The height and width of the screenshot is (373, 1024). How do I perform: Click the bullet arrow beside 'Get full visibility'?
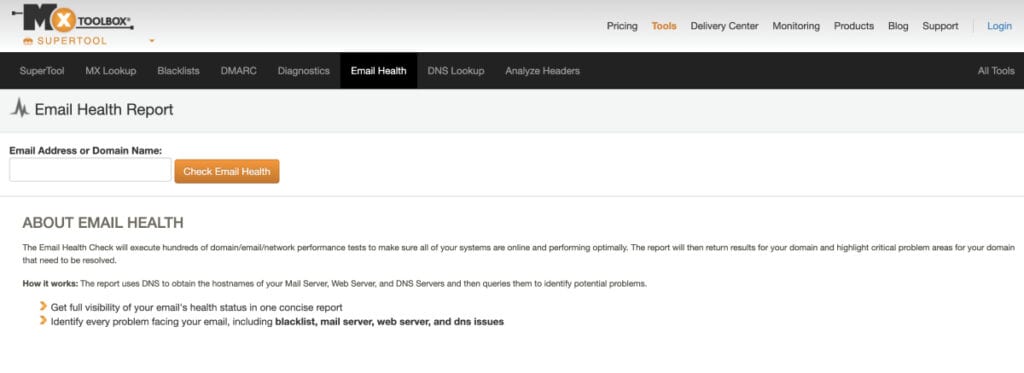coord(43,306)
